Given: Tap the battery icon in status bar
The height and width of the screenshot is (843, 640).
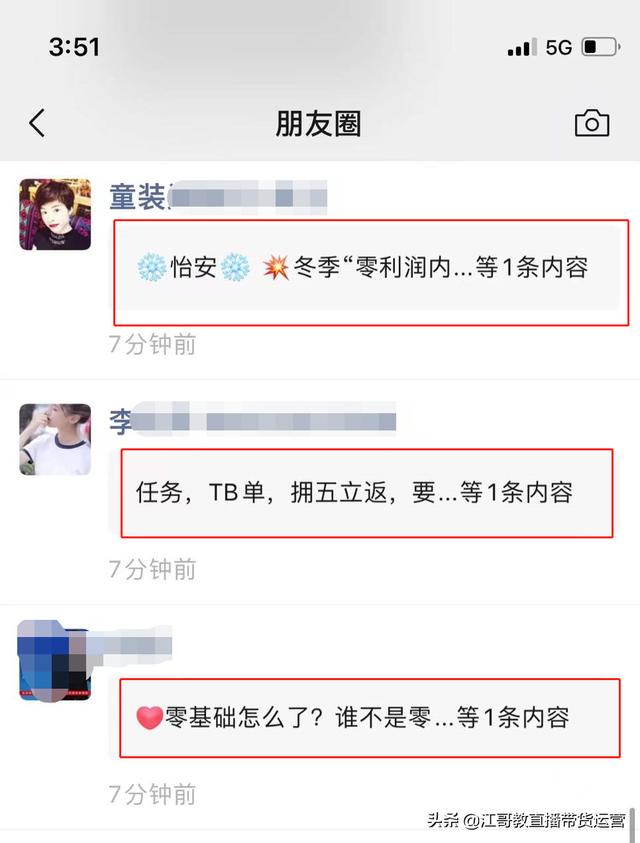Looking at the screenshot, I should pyautogui.click(x=601, y=47).
